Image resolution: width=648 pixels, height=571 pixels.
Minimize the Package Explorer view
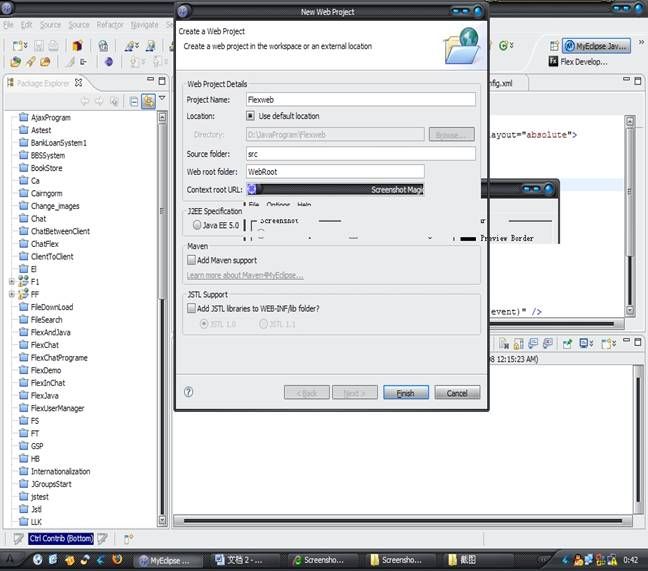(x=150, y=79)
